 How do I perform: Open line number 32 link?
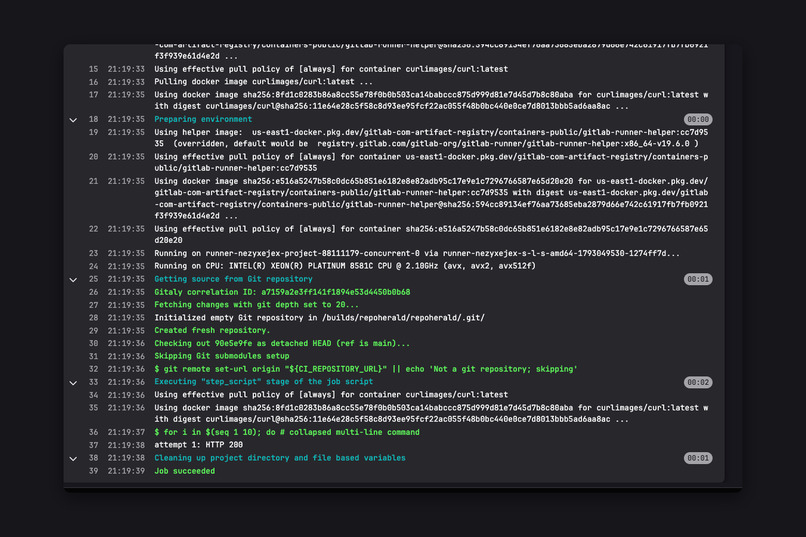[93, 369]
